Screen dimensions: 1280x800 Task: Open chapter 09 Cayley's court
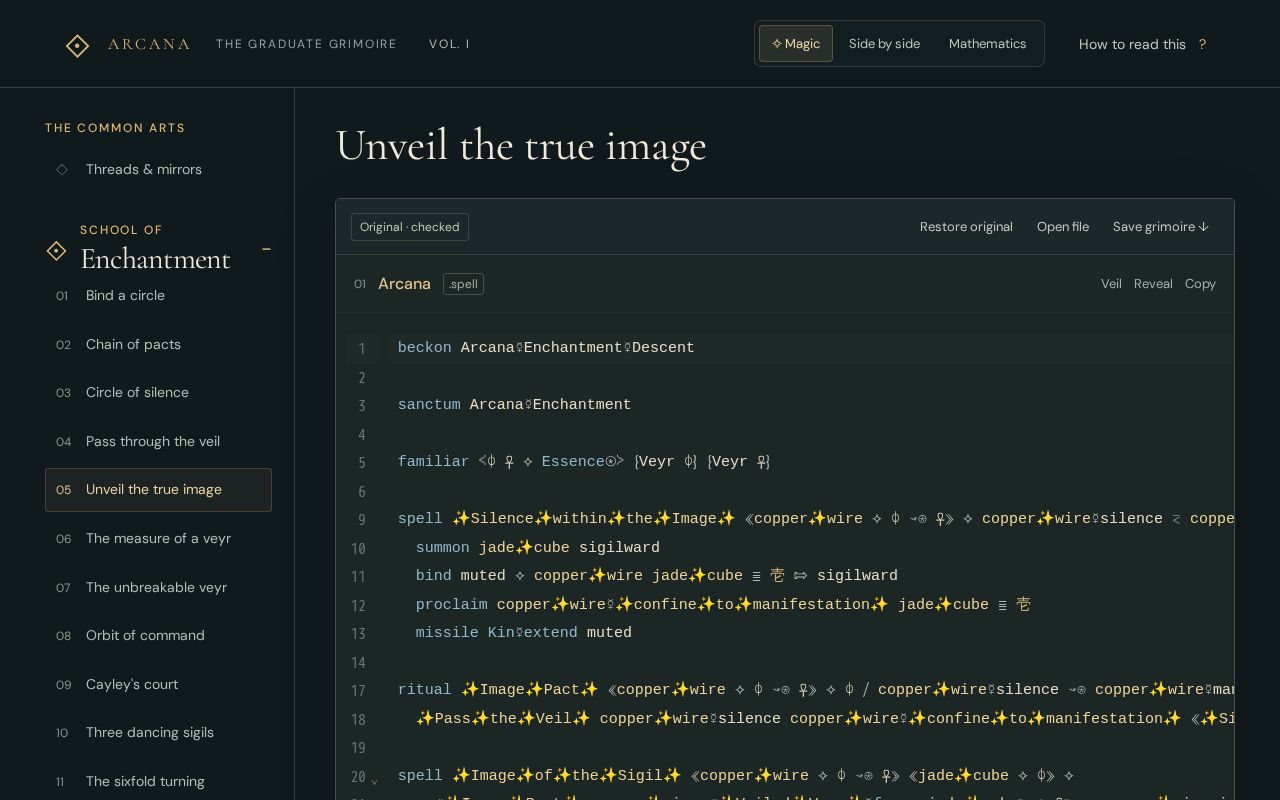[x=158, y=684]
